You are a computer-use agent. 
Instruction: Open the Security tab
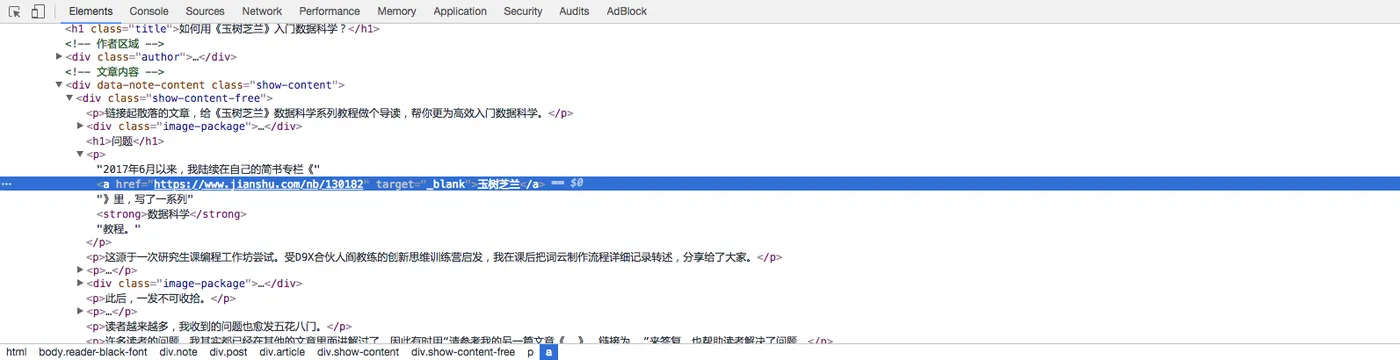pos(523,11)
